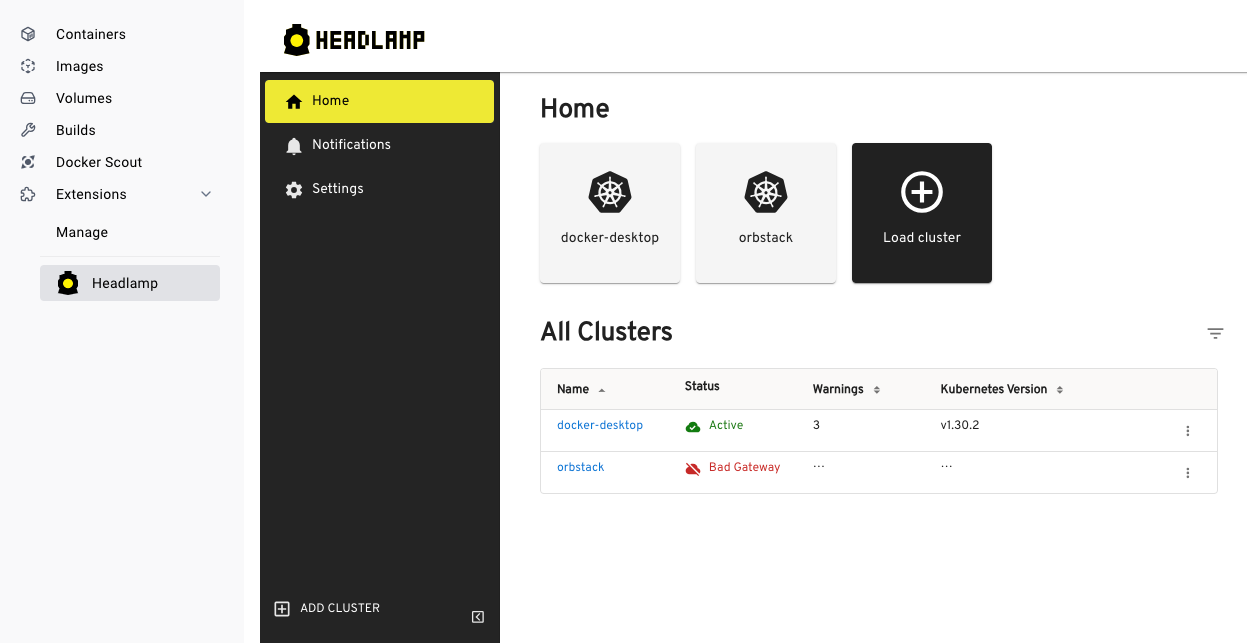Viewport: 1248px width, 644px height.
Task: Open the Volumes section
Action: pos(27,98)
